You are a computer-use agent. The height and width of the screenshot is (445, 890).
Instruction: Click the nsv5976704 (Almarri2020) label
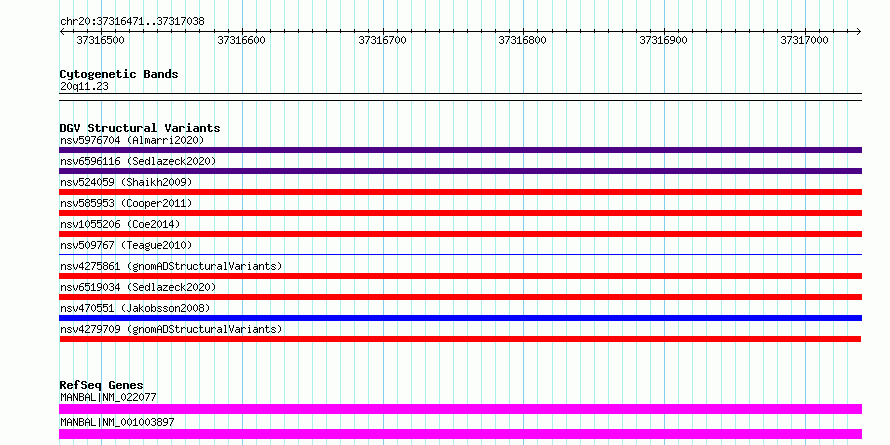(132, 140)
